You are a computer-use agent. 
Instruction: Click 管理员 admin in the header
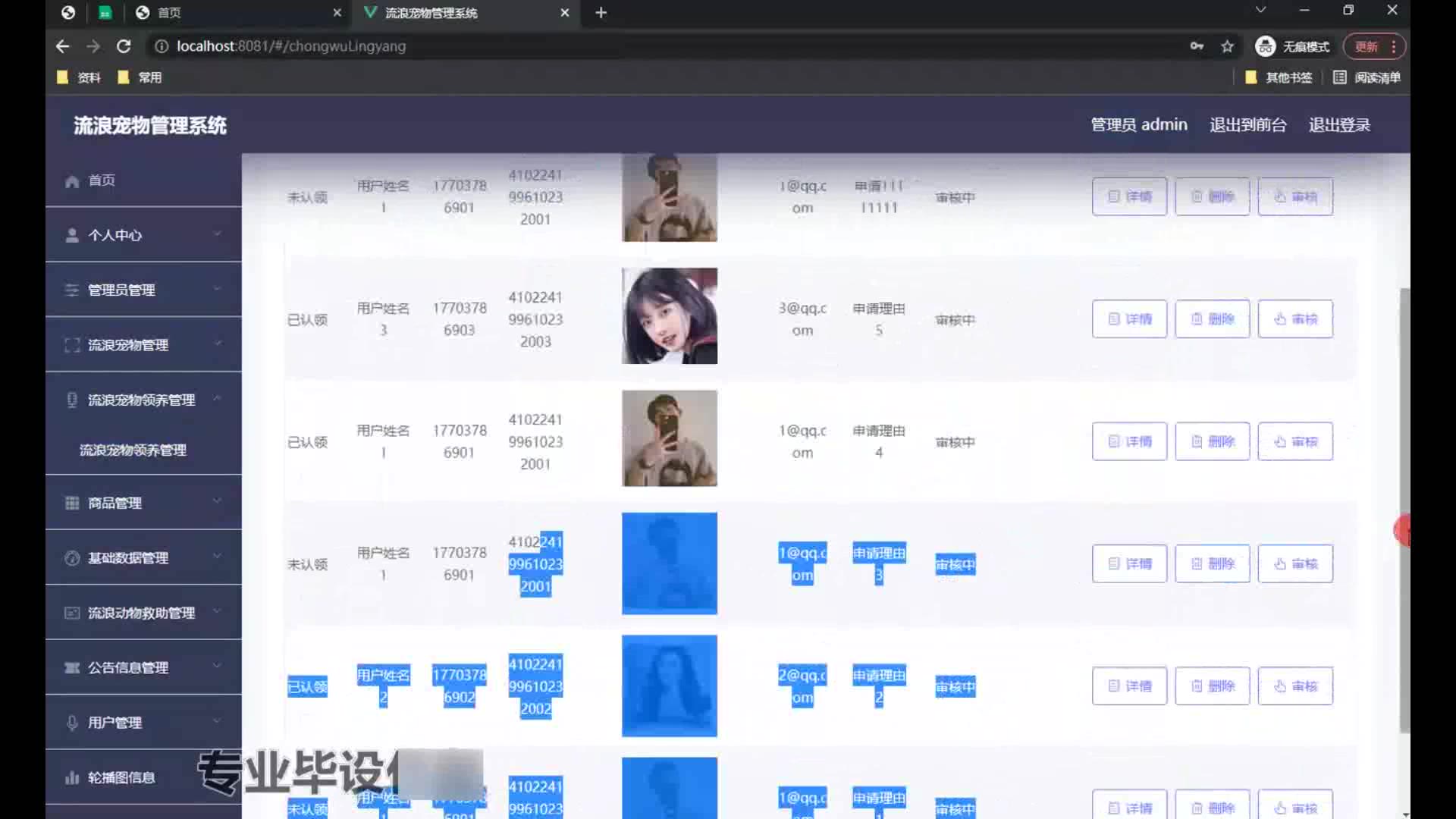1138,124
